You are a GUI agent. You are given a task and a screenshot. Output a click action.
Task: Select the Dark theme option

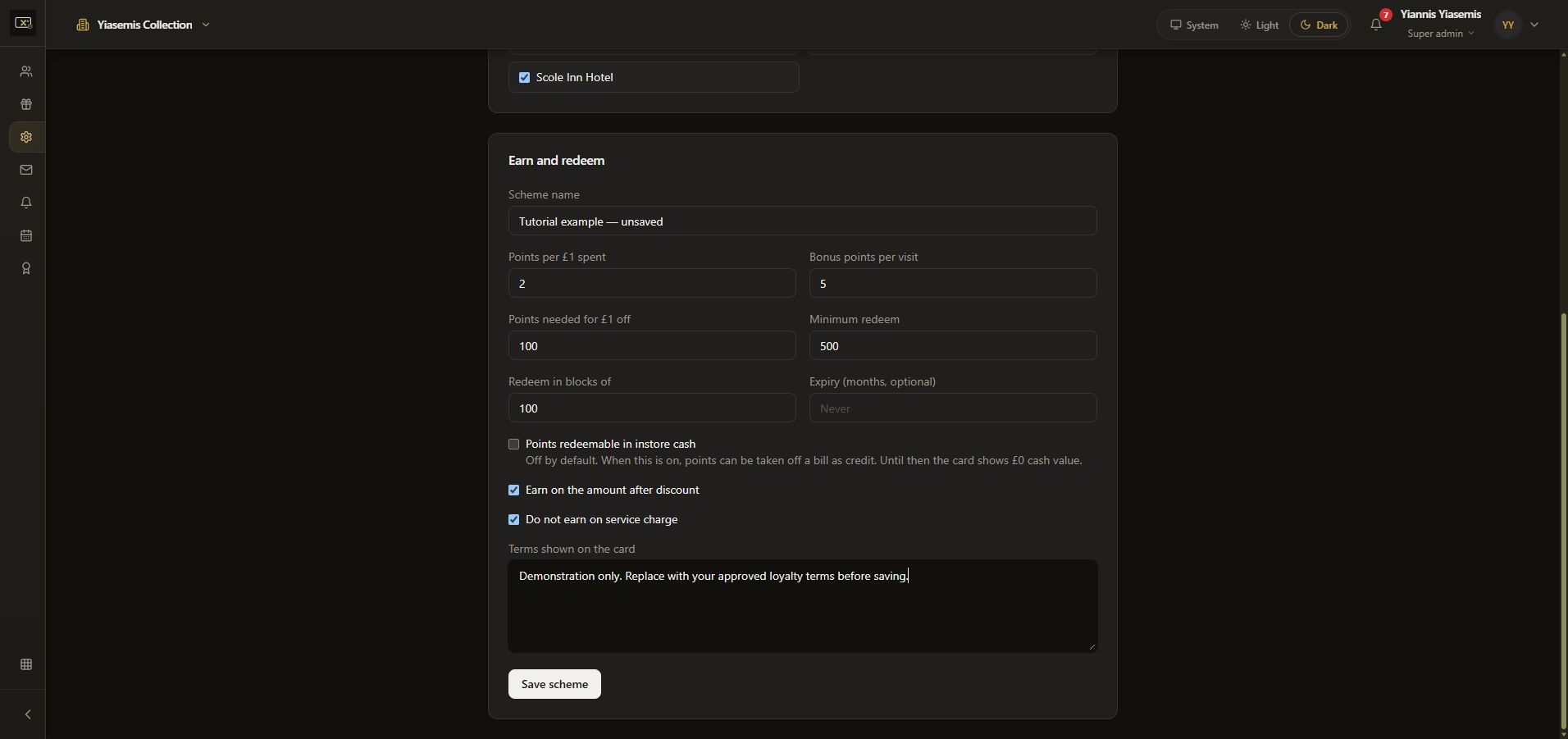(1319, 25)
